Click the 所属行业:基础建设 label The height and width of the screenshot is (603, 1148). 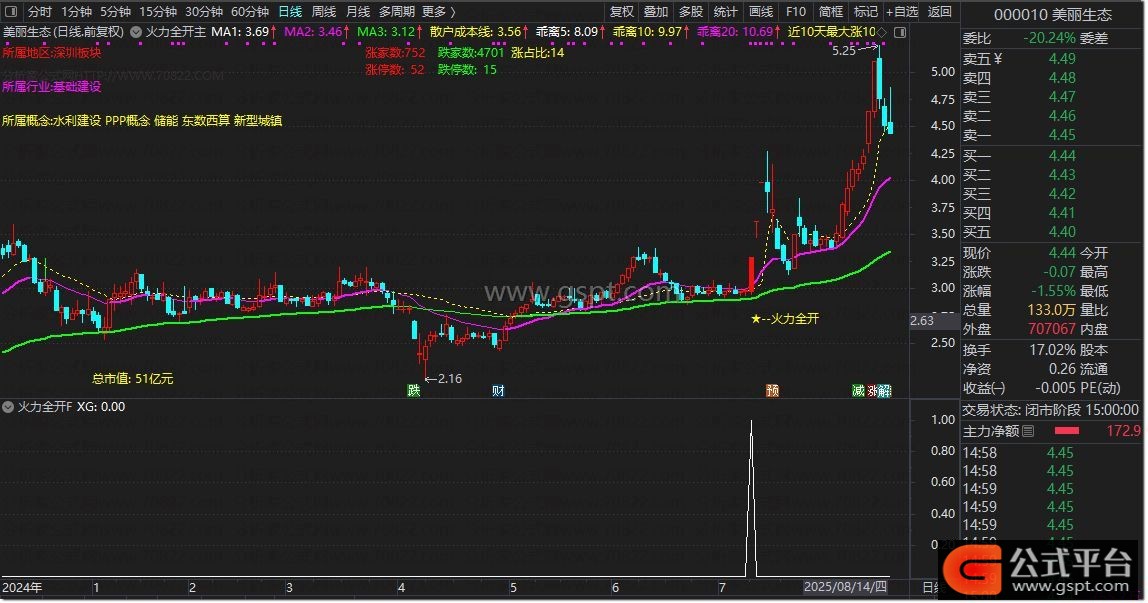(52, 86)
